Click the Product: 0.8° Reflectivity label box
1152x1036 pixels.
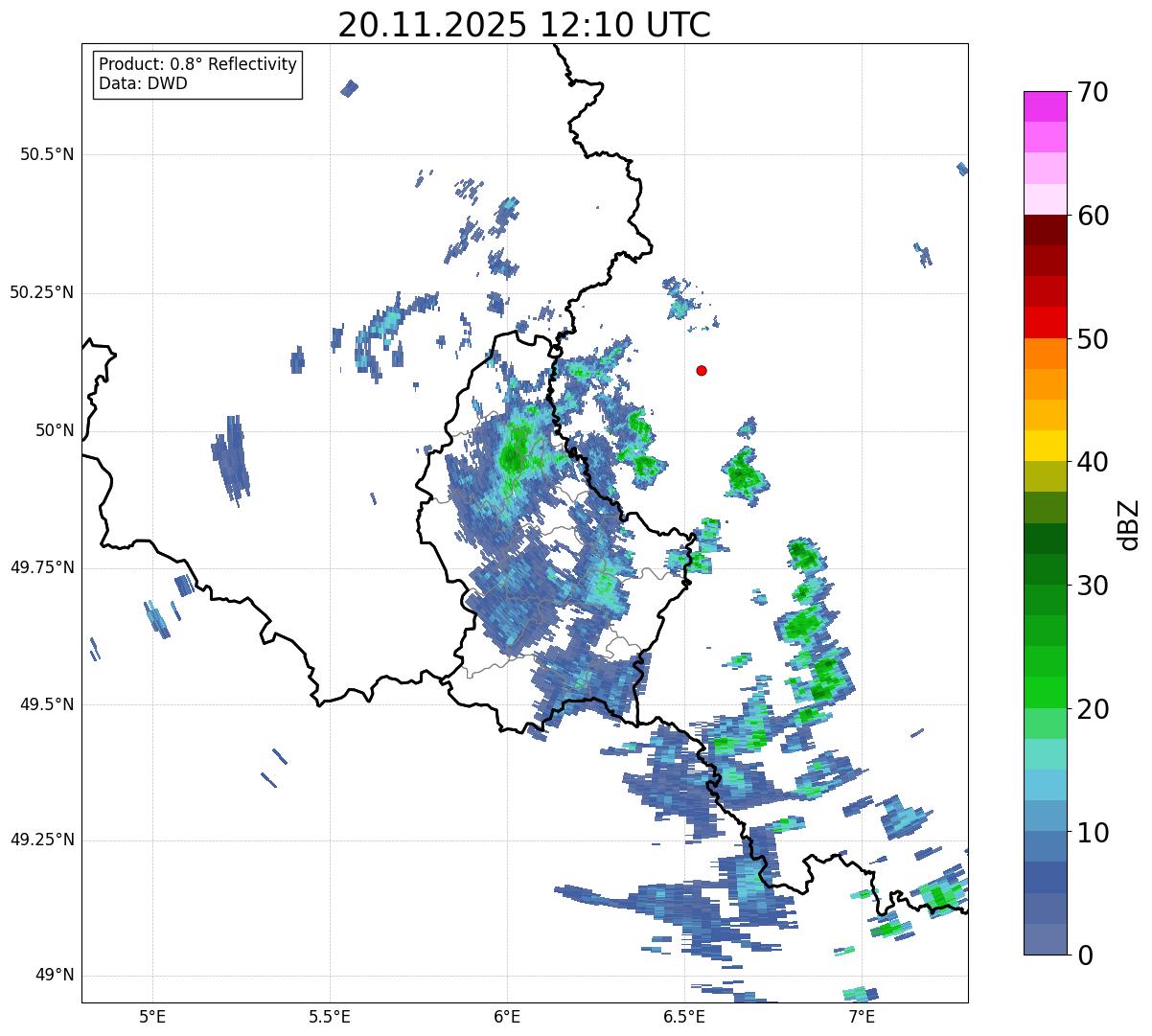coord(198,74)
